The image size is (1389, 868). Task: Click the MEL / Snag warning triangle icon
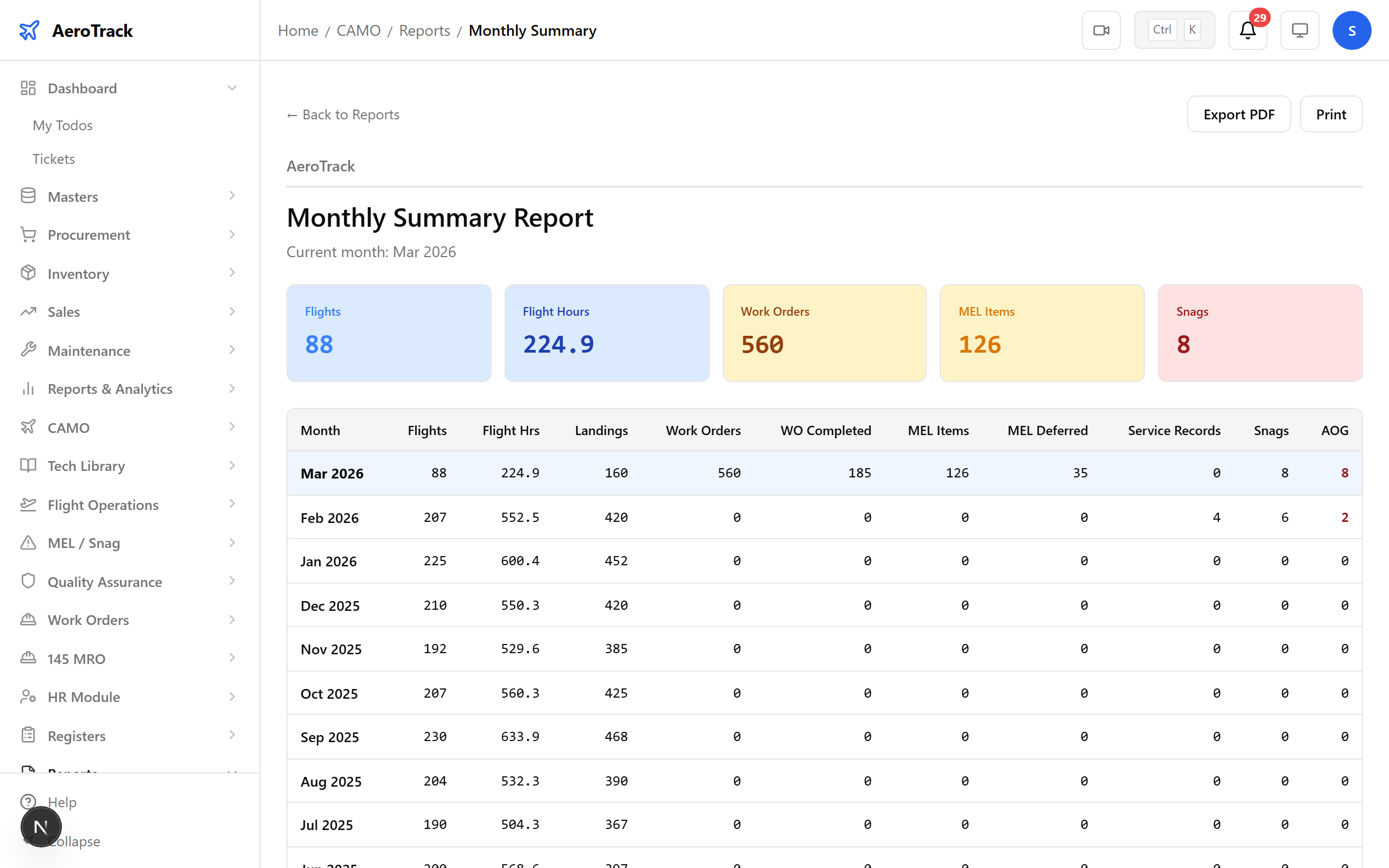28,542
